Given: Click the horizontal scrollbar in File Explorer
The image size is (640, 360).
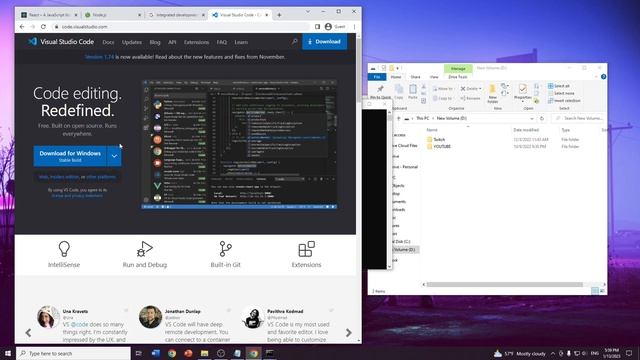Looking at the screenshot, I should pos(504,284).
